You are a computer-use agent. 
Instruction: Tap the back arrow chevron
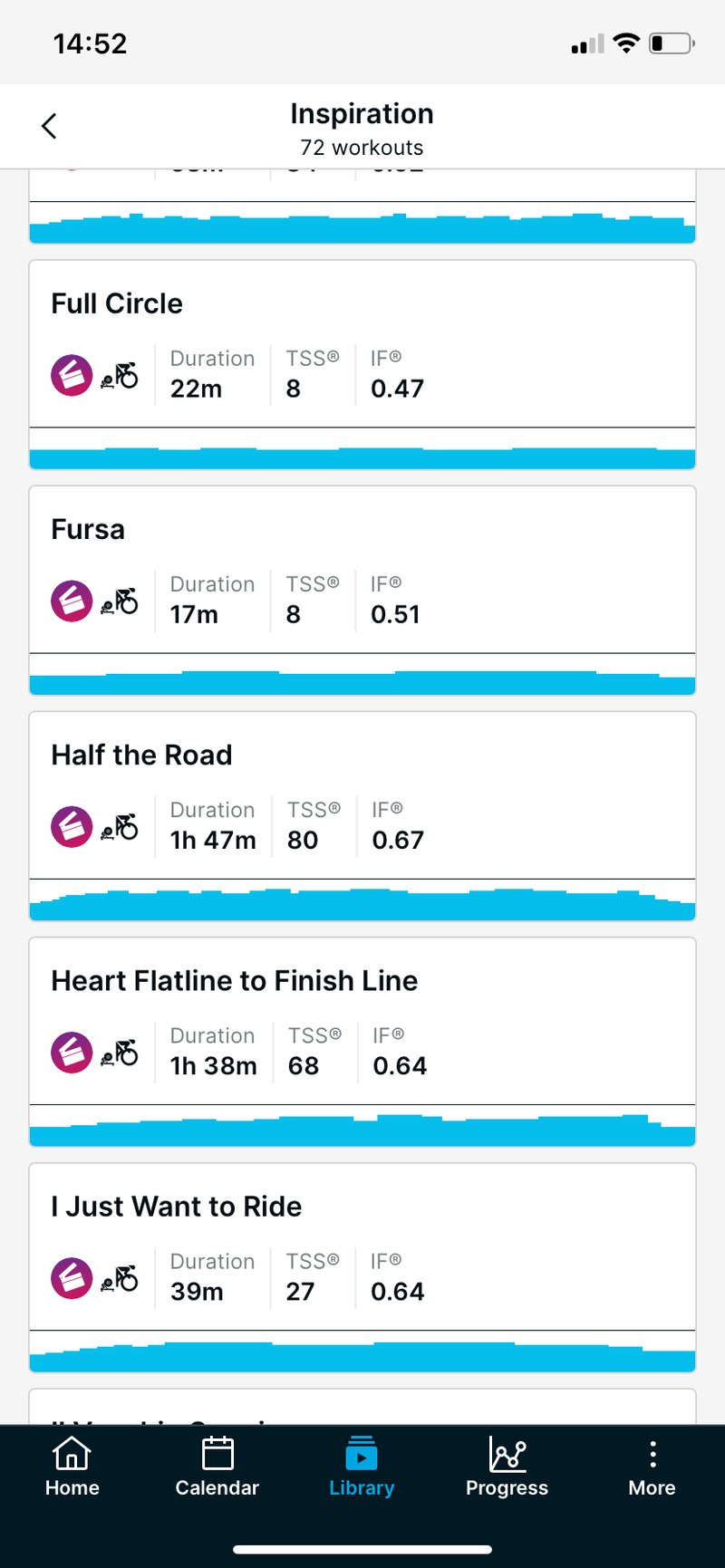pos(50,126)
